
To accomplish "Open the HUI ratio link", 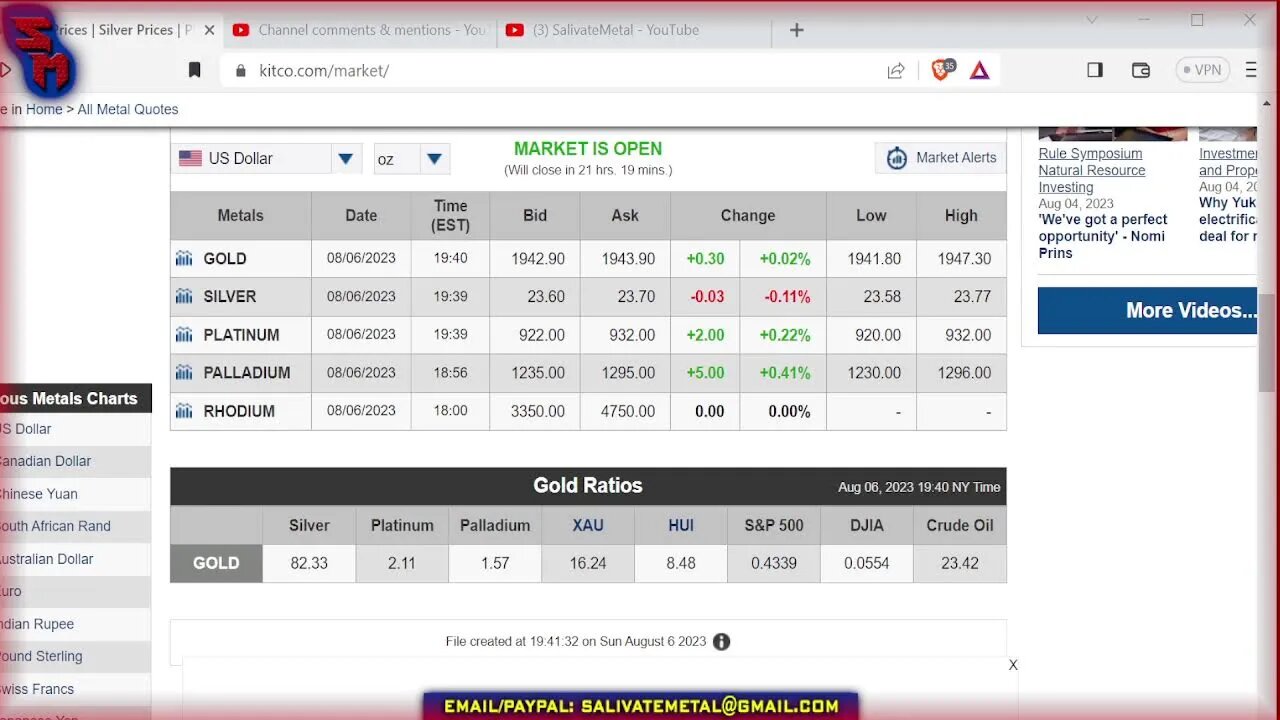I will pyautogui.click(x=681, y=525).
